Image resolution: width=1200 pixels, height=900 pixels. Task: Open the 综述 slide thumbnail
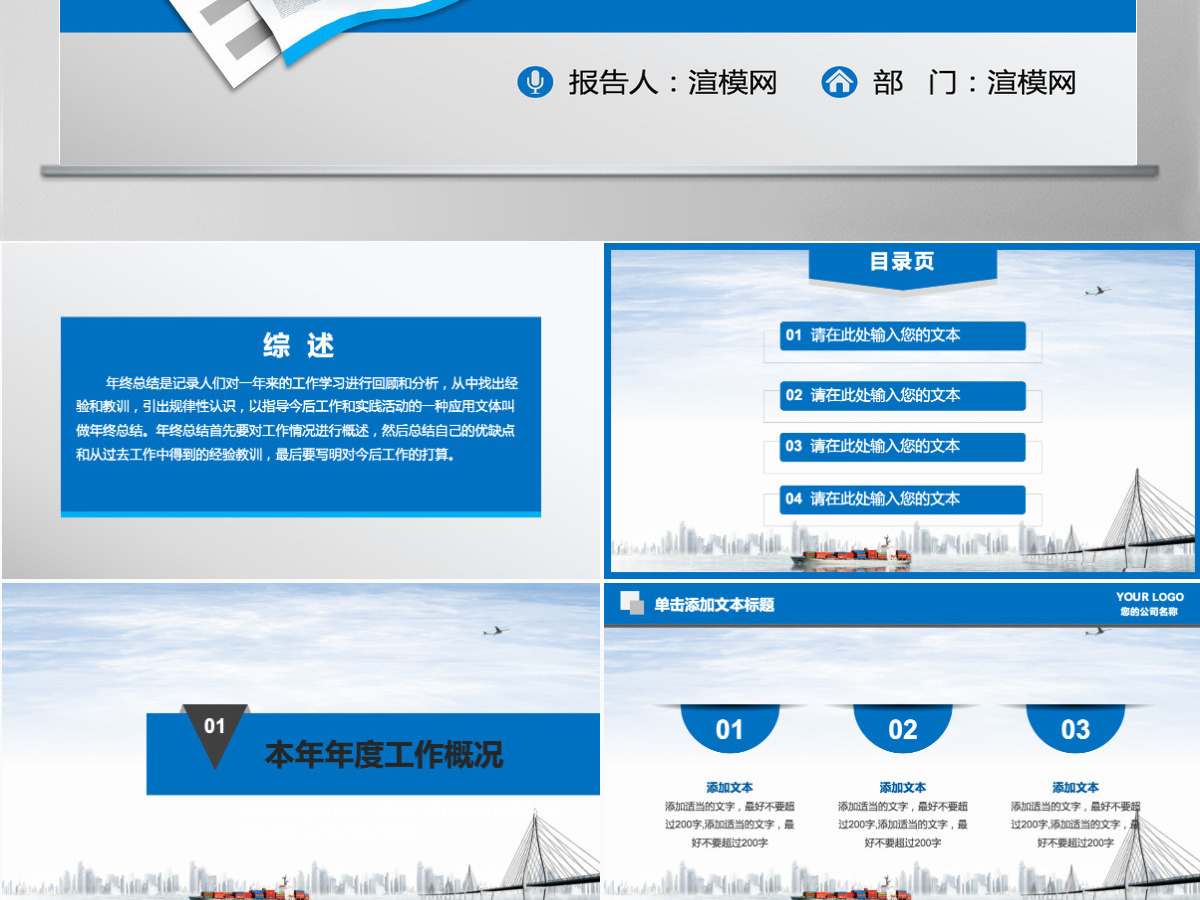(x=300, y=411)
